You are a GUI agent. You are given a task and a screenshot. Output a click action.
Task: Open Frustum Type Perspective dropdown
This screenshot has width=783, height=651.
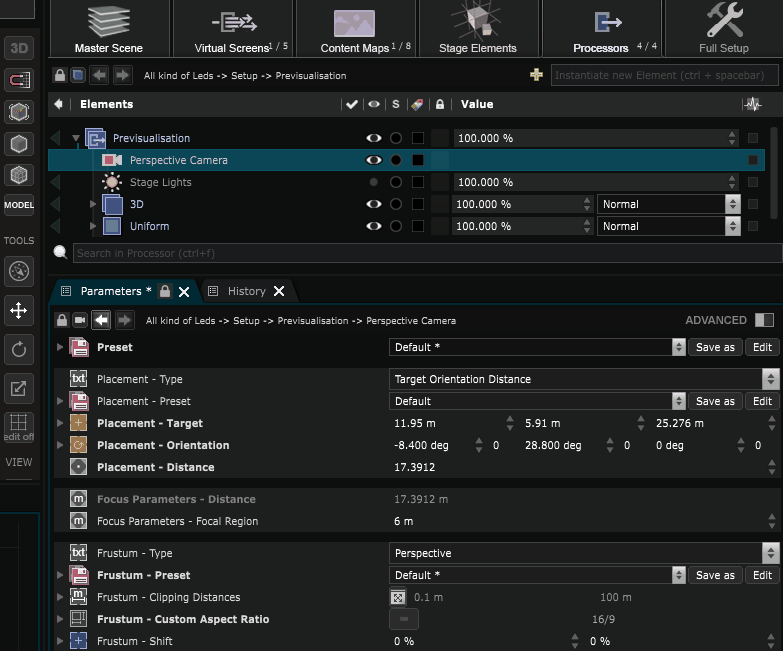[584, 553]
